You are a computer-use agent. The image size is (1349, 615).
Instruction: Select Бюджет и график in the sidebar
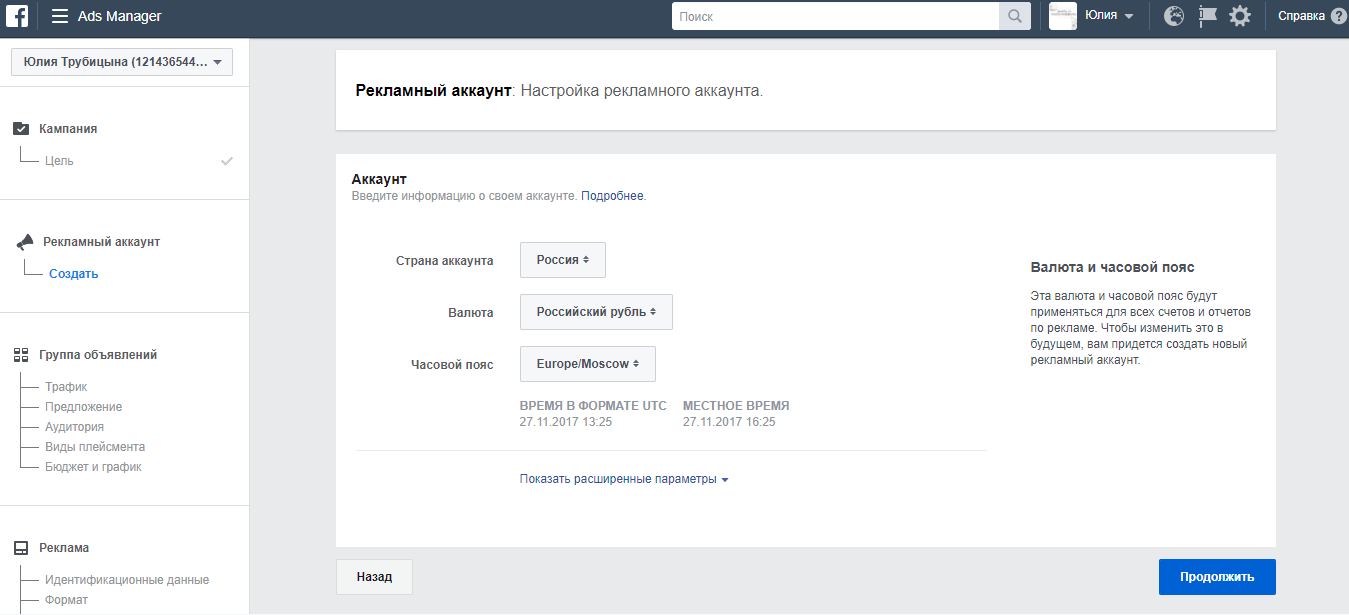93,467
